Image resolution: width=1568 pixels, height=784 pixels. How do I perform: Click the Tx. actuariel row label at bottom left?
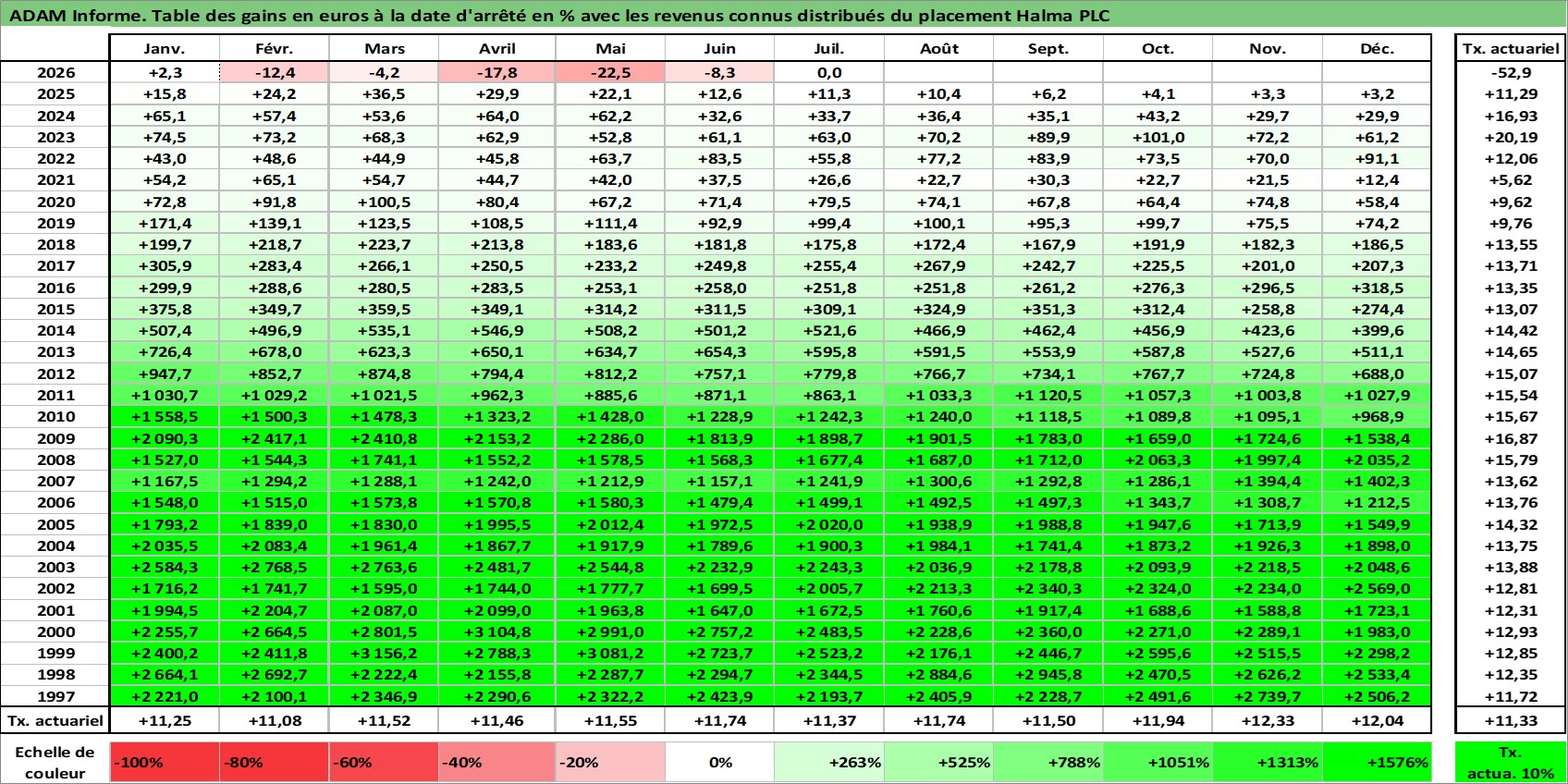click(55, 720)
